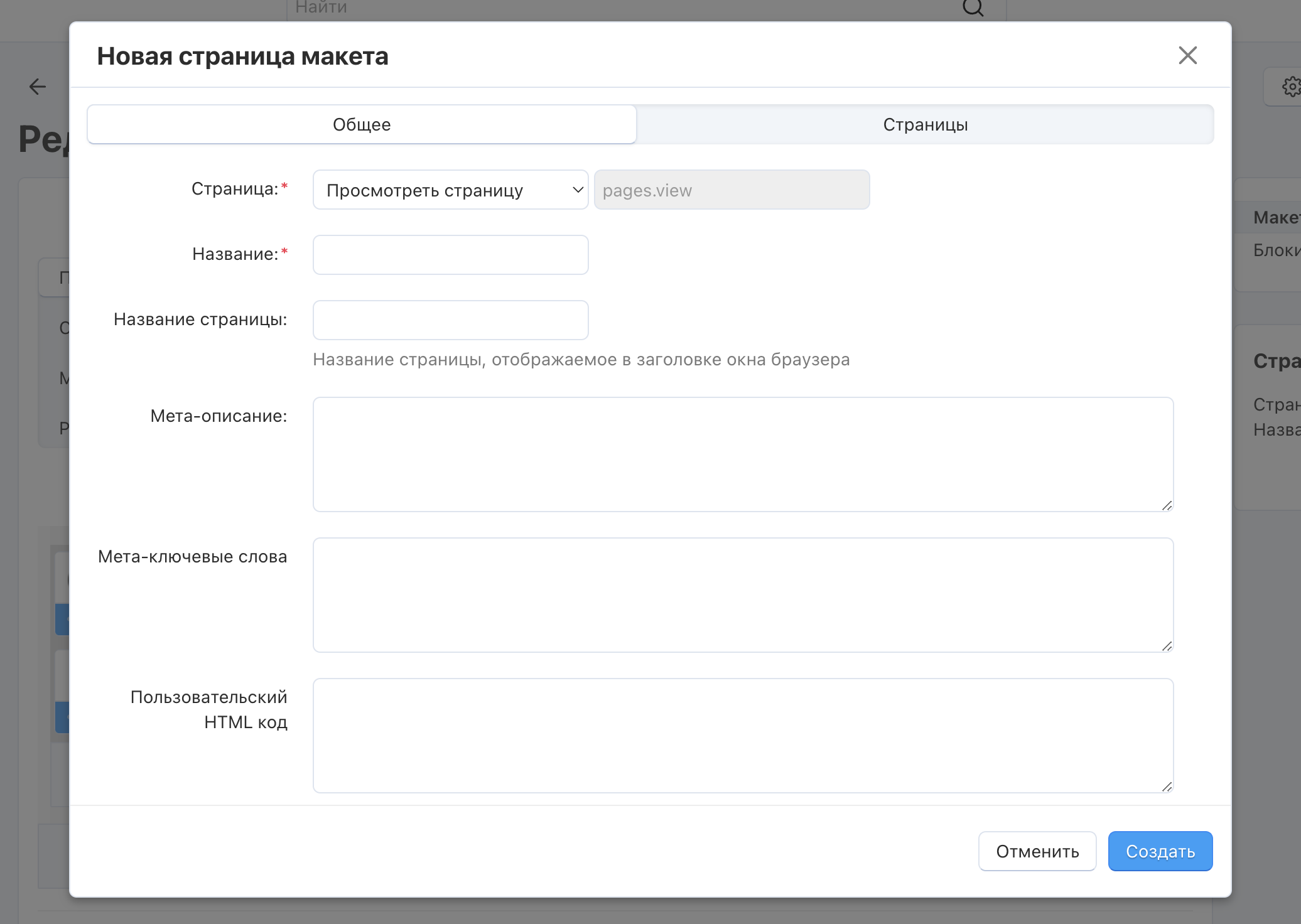1301x924 pixels.
Task: Click the back arrow icon
Action: click(x=38, y=87)
